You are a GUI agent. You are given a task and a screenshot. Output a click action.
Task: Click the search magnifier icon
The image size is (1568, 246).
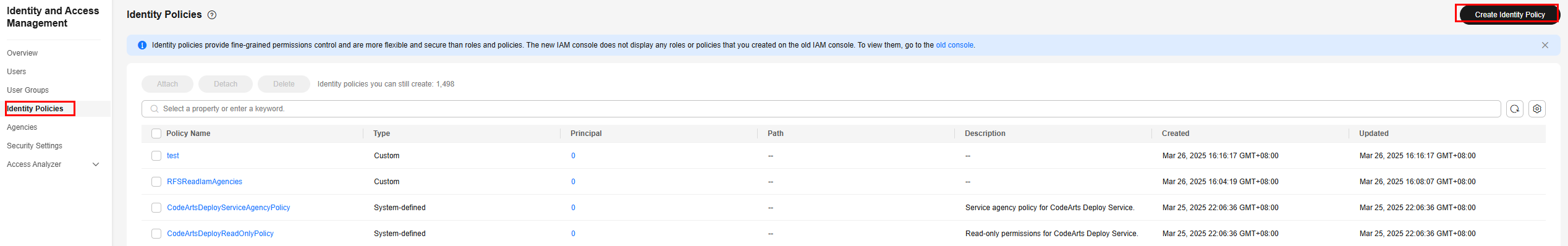click(x=155, y=109)
